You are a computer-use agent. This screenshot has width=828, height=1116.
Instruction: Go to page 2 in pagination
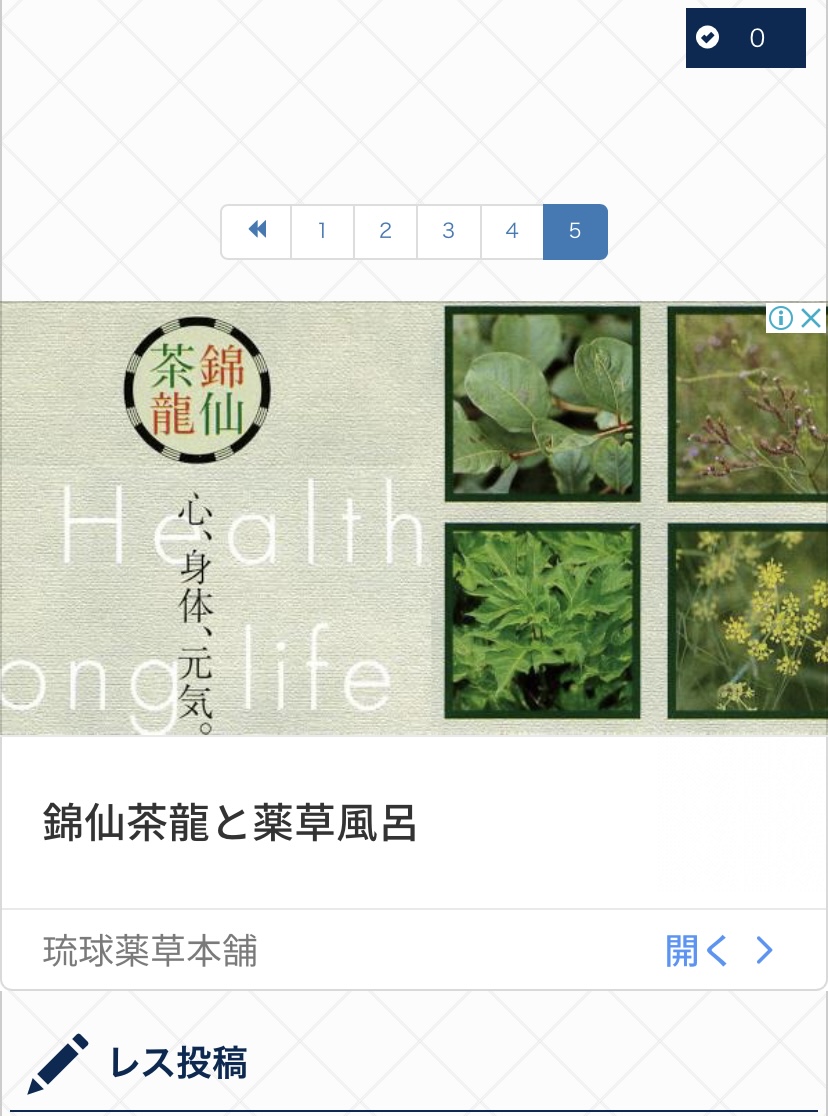point(385,231)
